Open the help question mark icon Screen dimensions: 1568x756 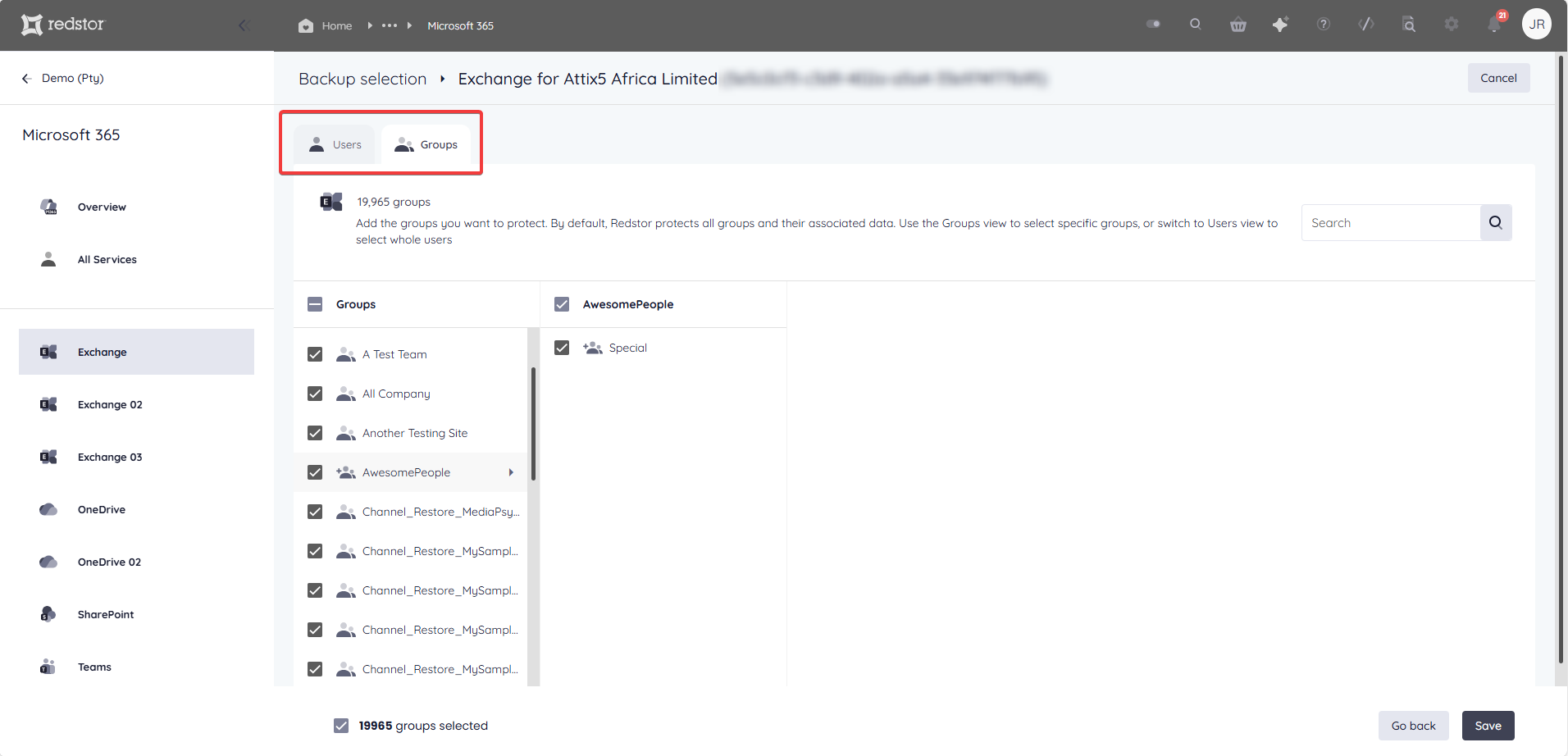pyautogui.click(x=1324, y=25)
